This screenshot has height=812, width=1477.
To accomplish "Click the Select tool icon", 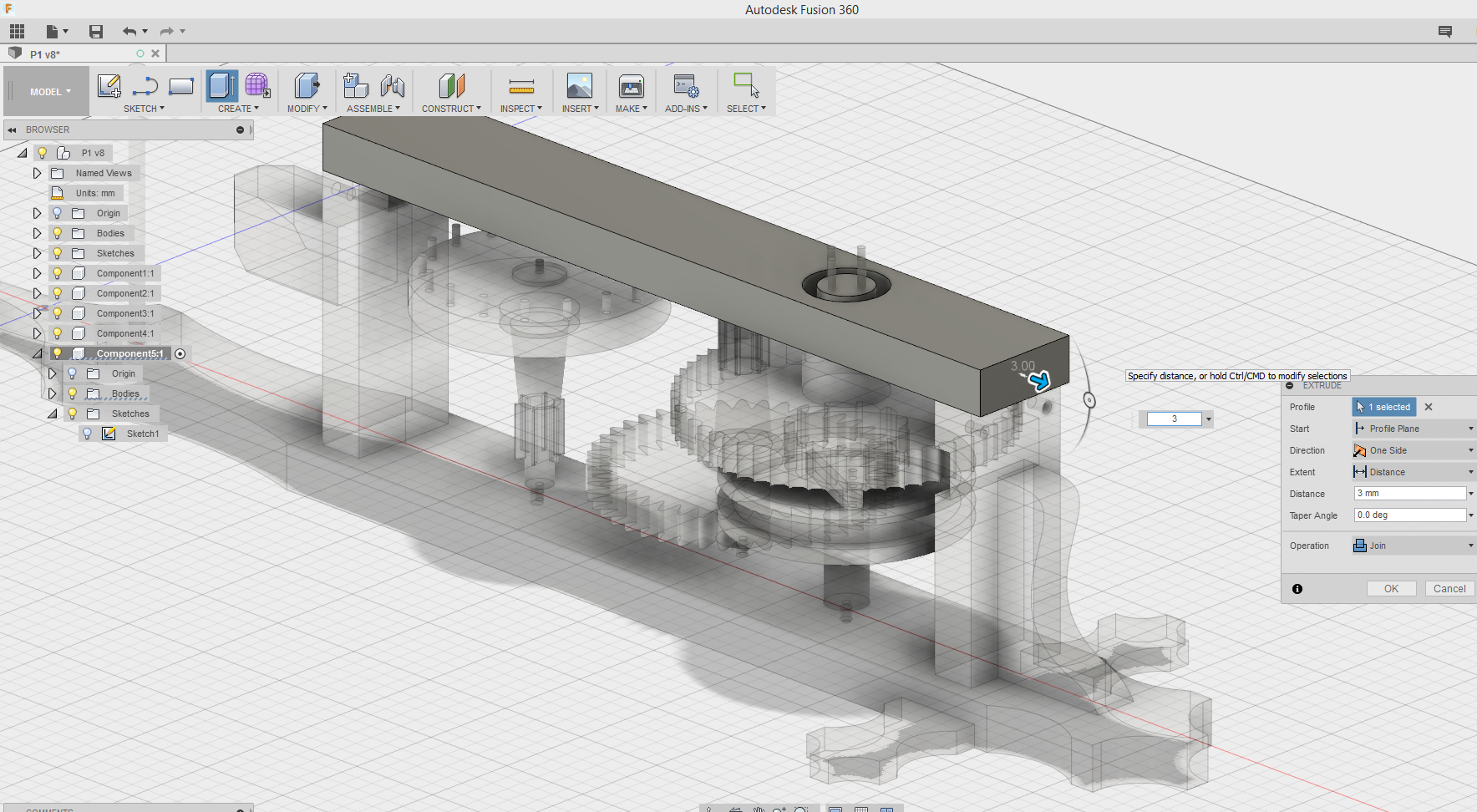I will (x=746, y=86).
